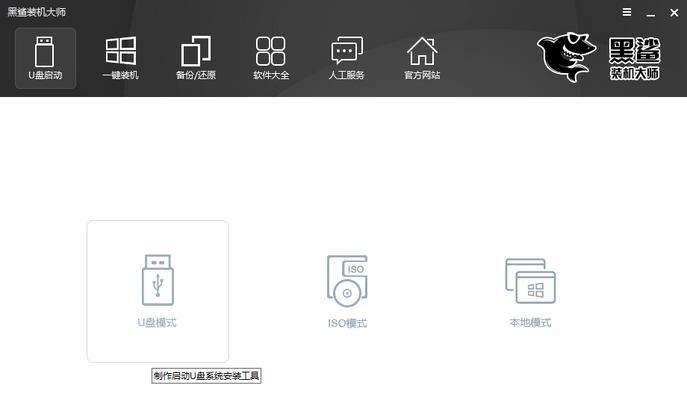
Task: Visit the 官方网站 official website
Action: pyautogui.click(x=422, y=58)
